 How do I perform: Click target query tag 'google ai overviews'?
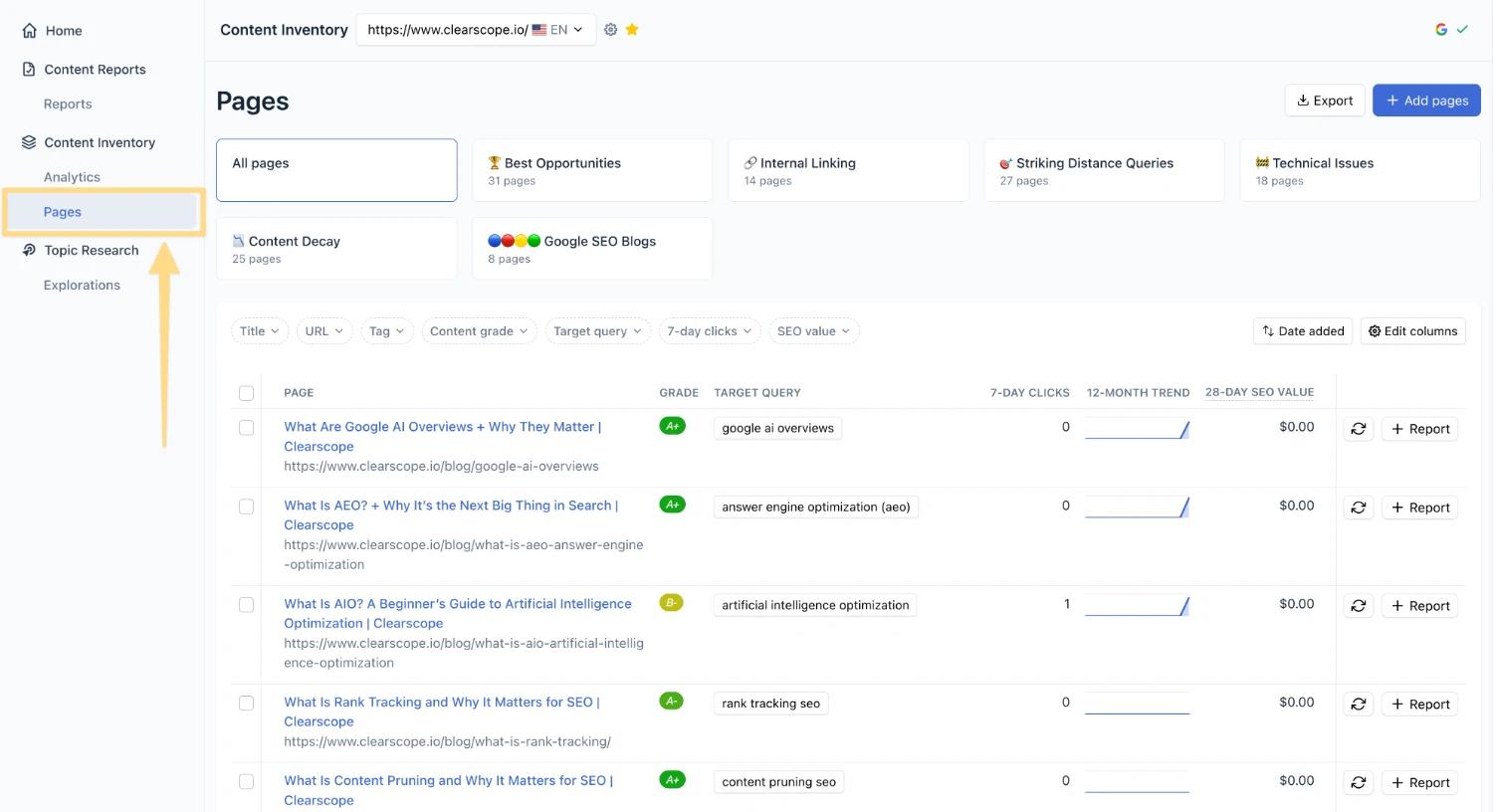(x=777, y=428)
